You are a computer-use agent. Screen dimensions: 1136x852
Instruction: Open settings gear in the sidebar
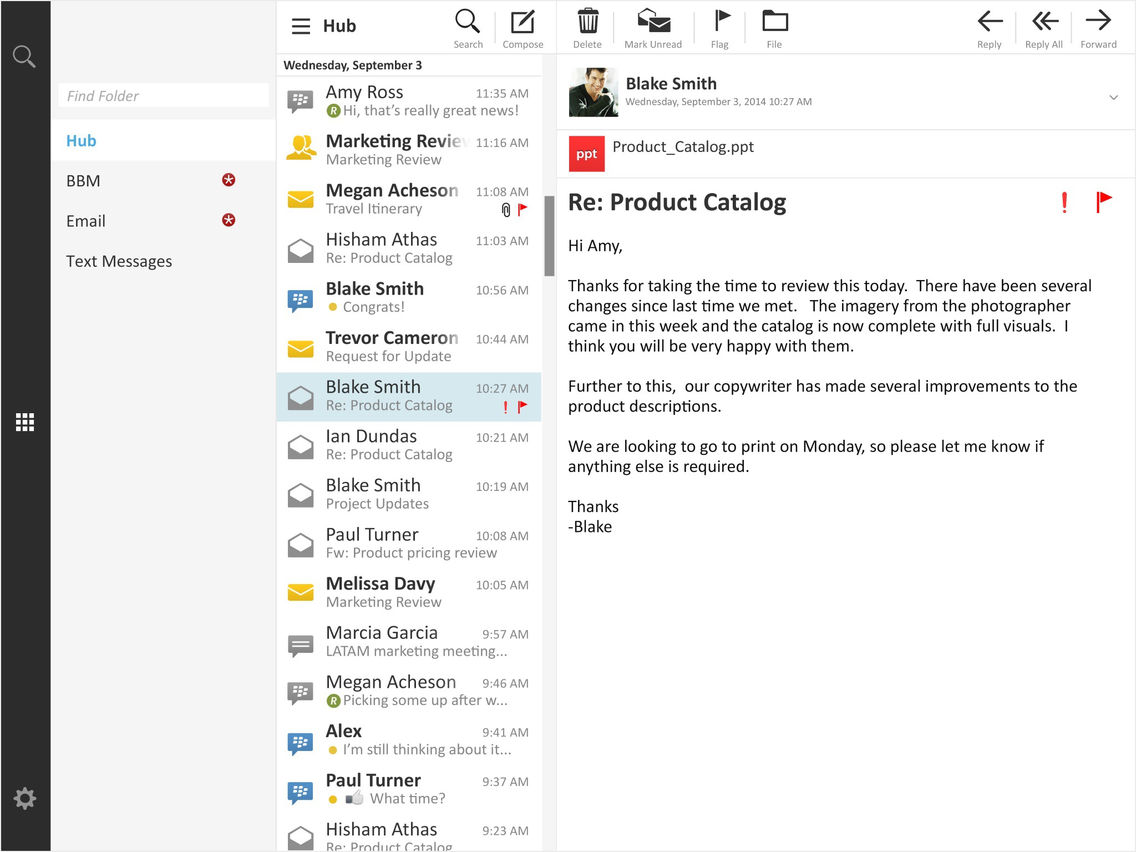coord(25,798)
